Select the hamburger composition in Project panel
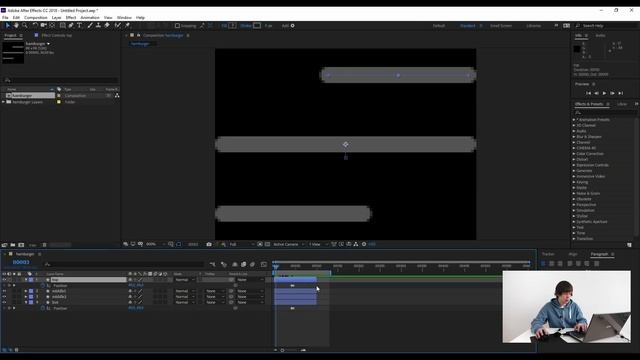640x360 pixels. pyautogui.click(x=31, y=96)
